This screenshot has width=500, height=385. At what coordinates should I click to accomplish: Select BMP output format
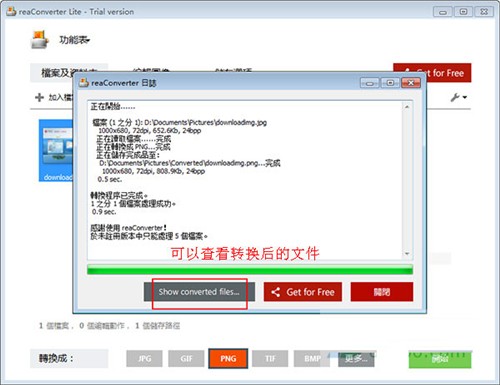pyautogui.click(x=312, y=359)
